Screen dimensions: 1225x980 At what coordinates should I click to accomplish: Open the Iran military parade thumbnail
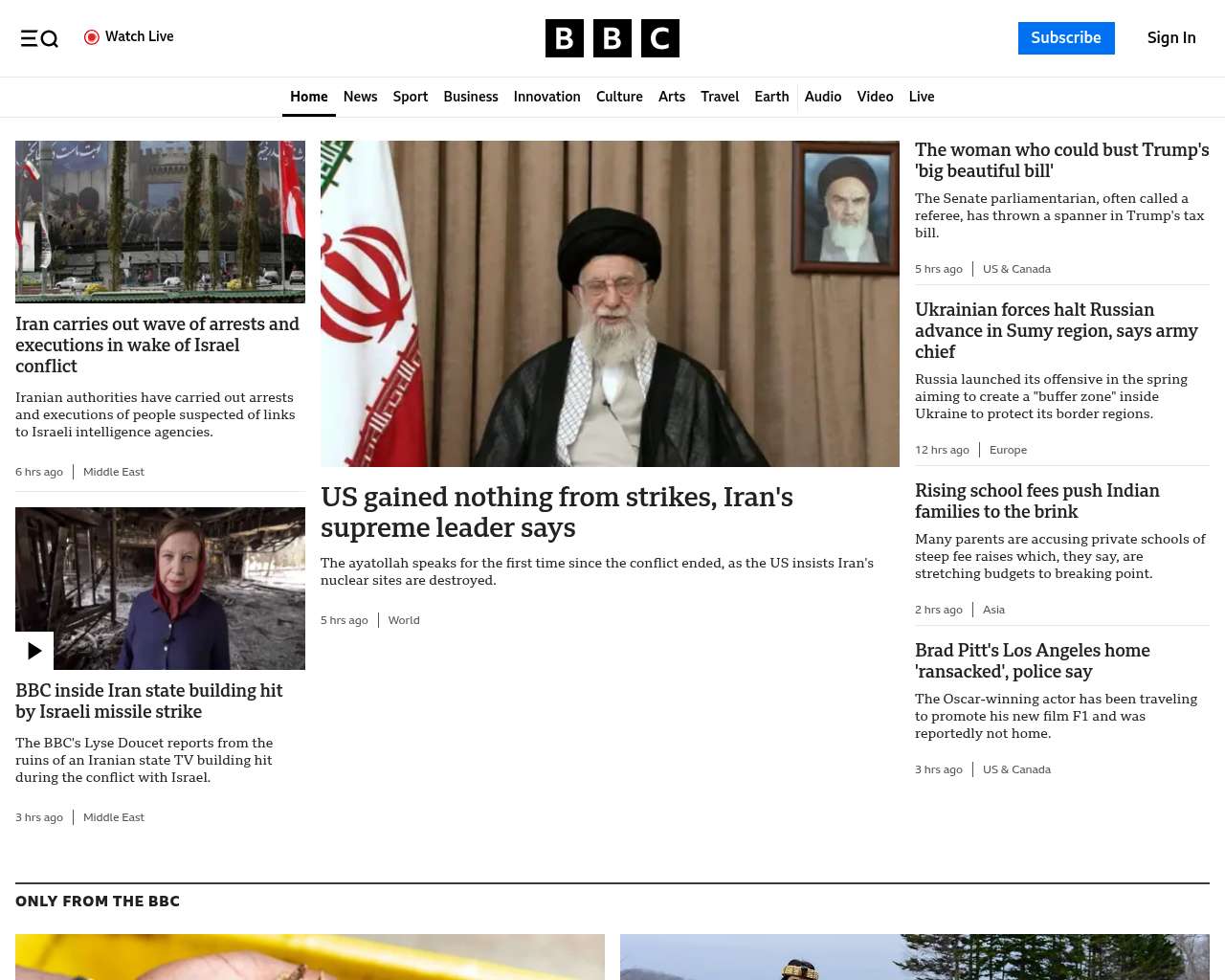[160, 222]
